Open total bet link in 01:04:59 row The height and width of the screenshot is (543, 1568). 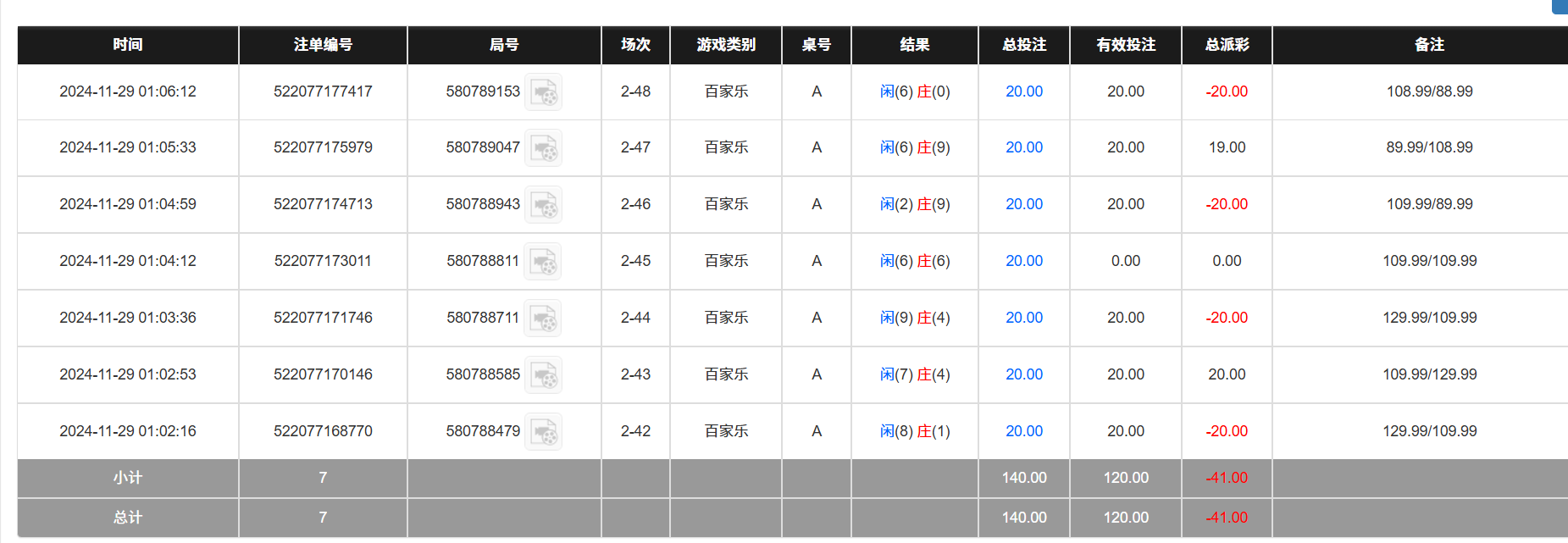click(1023, 204)
